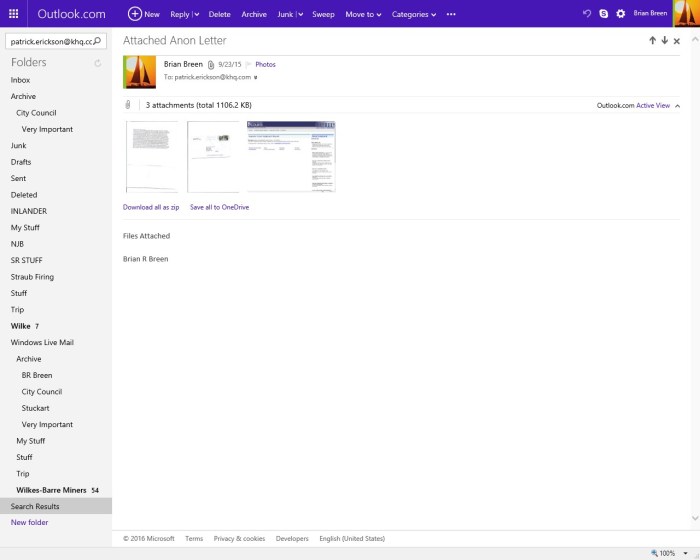This screenshot has width=700, height=560.
Task: Collapse the Active View chevron
Action: click(x=677, y=105)
